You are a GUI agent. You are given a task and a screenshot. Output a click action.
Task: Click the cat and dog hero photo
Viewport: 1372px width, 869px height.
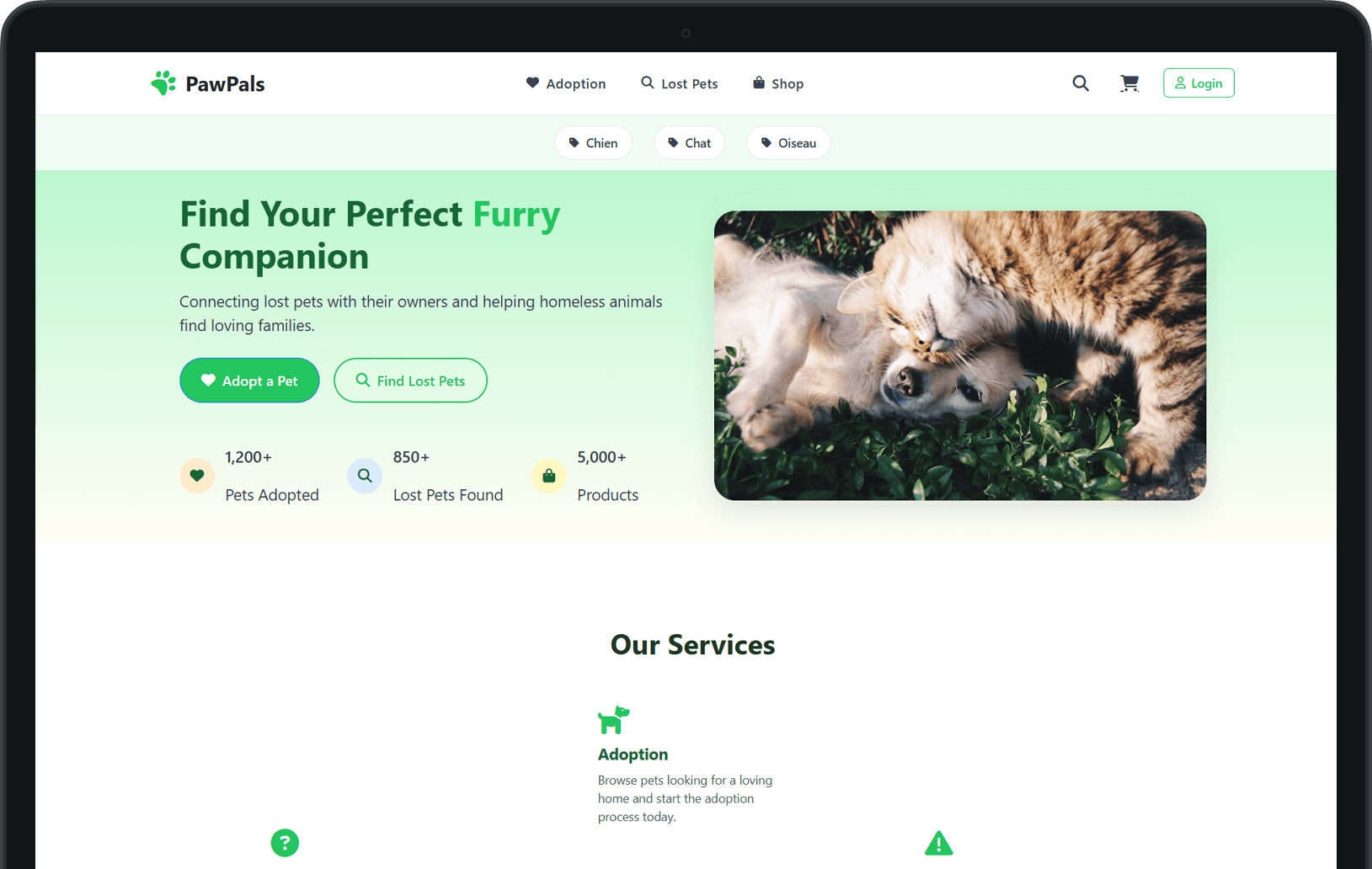point(960,355)
